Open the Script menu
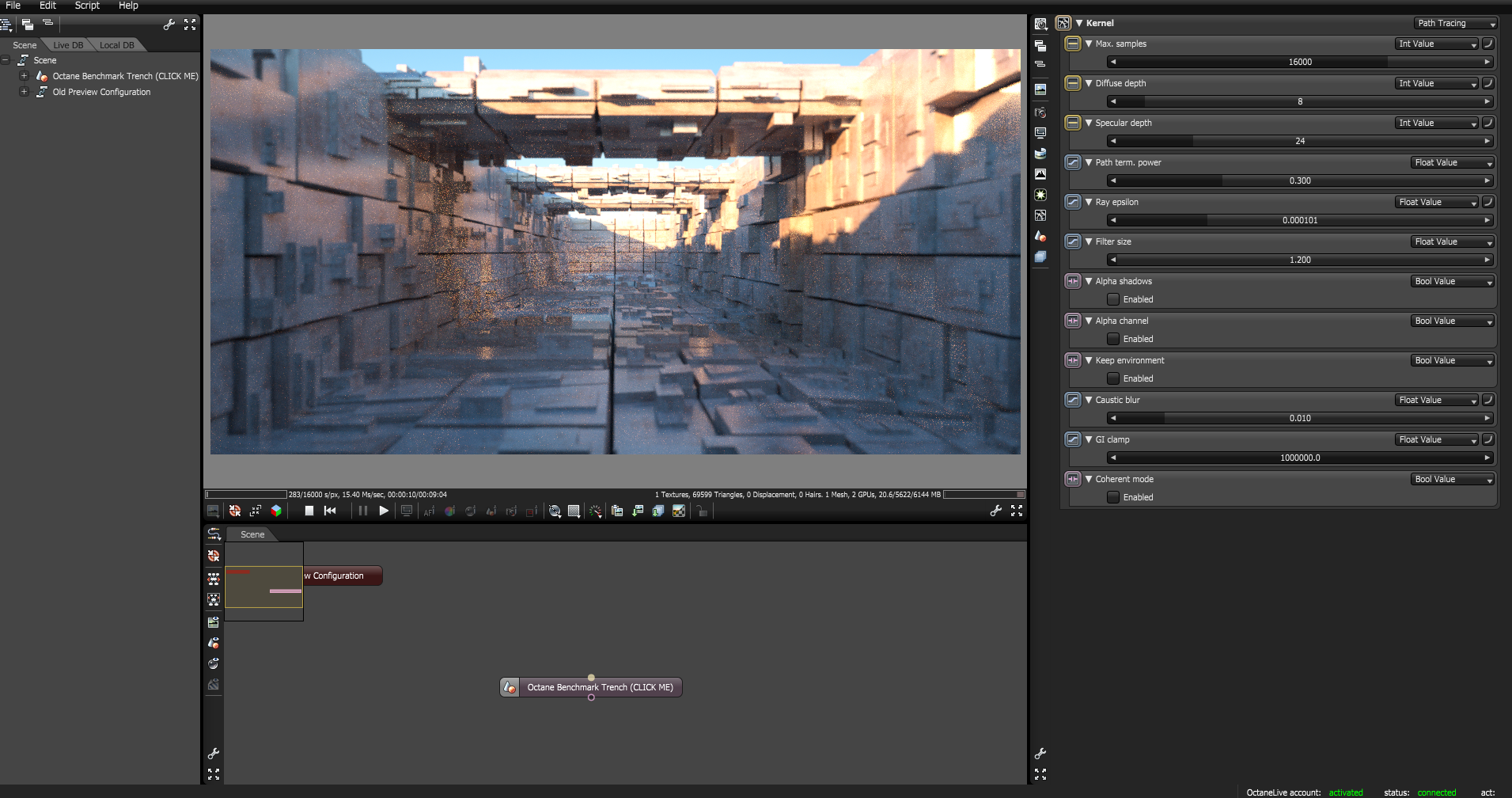The image size is (1512, 798). (87, 6)
